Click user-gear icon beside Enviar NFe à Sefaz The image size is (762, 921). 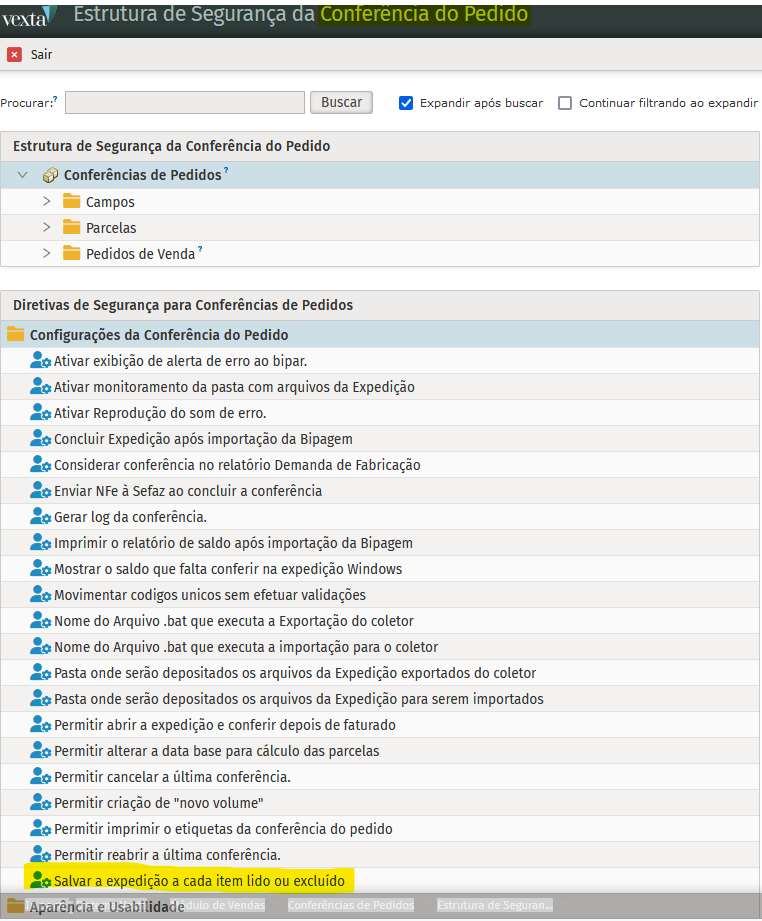click(x=40, y=491)
